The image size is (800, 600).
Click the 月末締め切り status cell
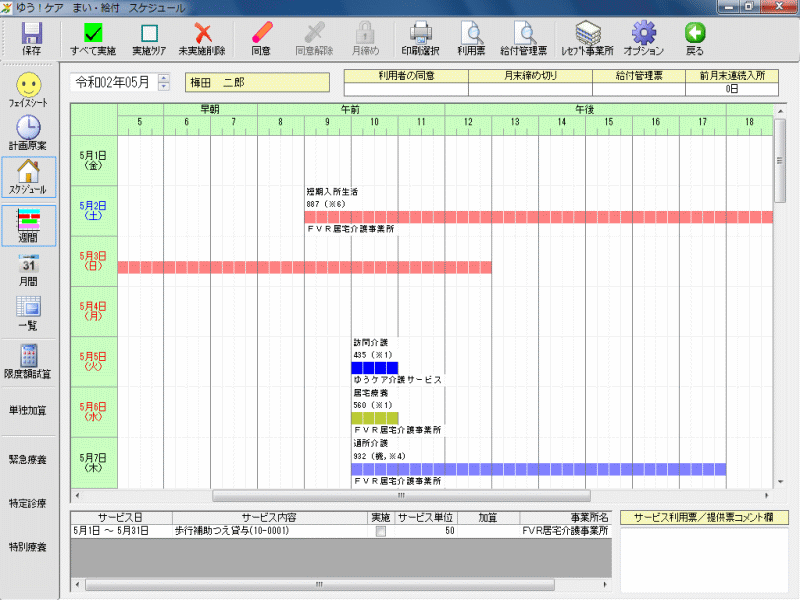[x=530, y=89]
